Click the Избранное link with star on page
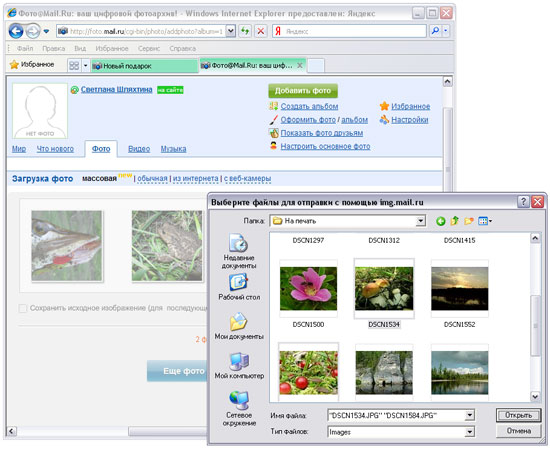Screen dimensions: 550x449 410,106
